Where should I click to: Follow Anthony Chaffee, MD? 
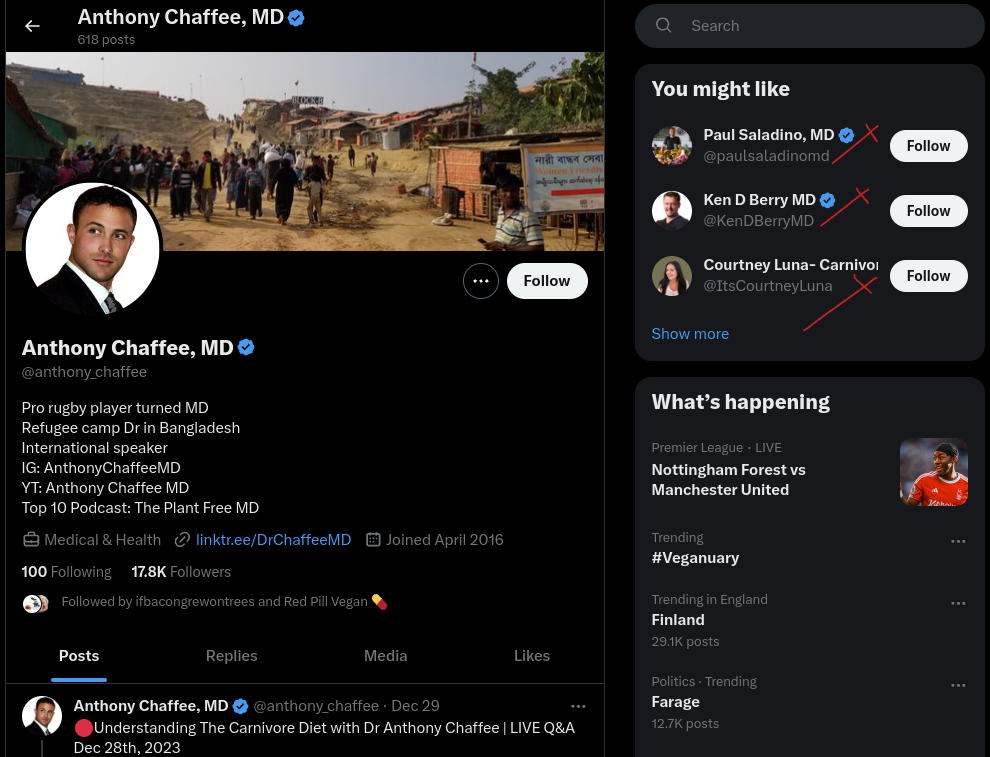(x=546, y=281)
